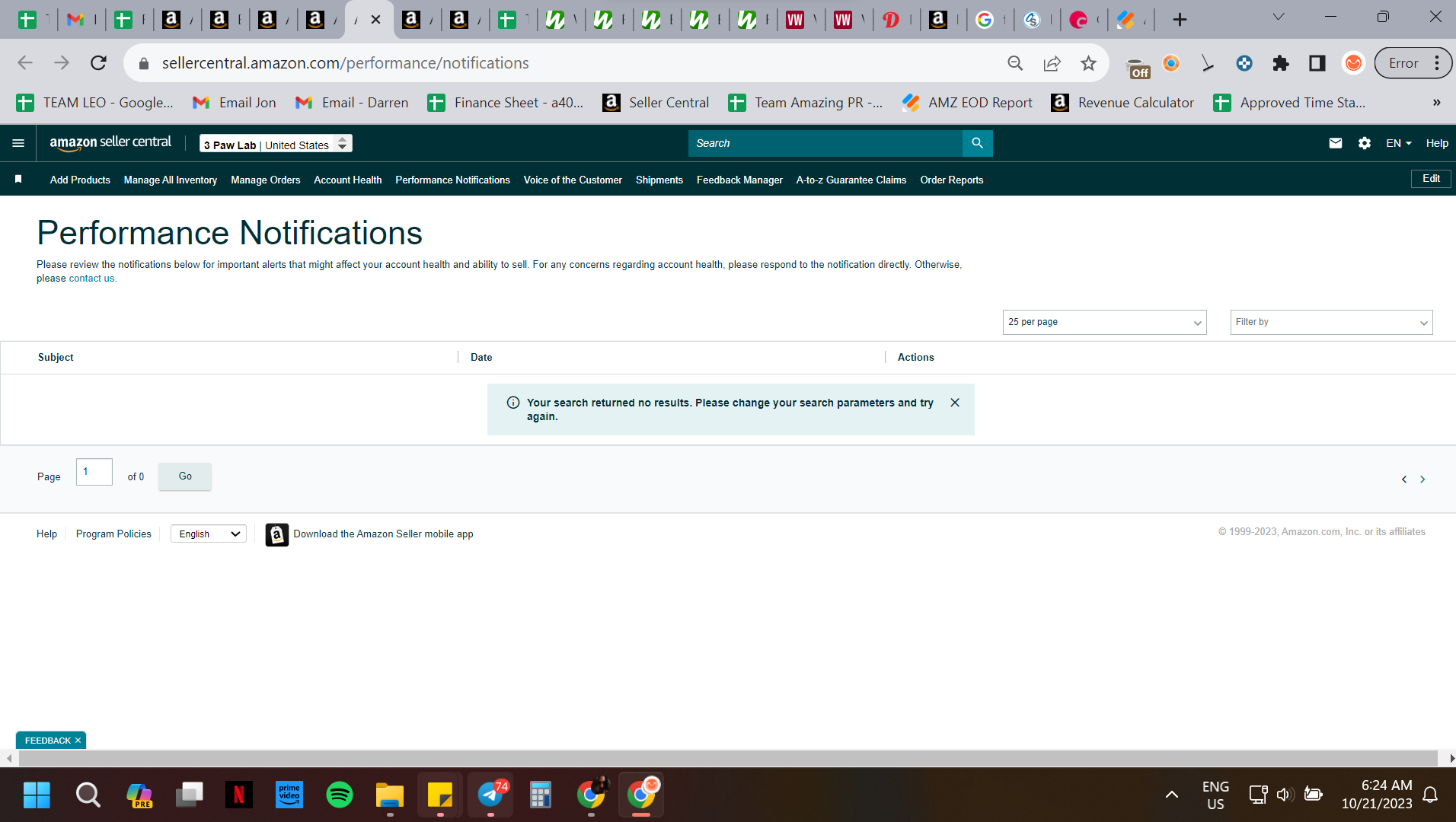Click the Edit navigation button
The image size is (1456, 822).
click(x=1431, y=178)
